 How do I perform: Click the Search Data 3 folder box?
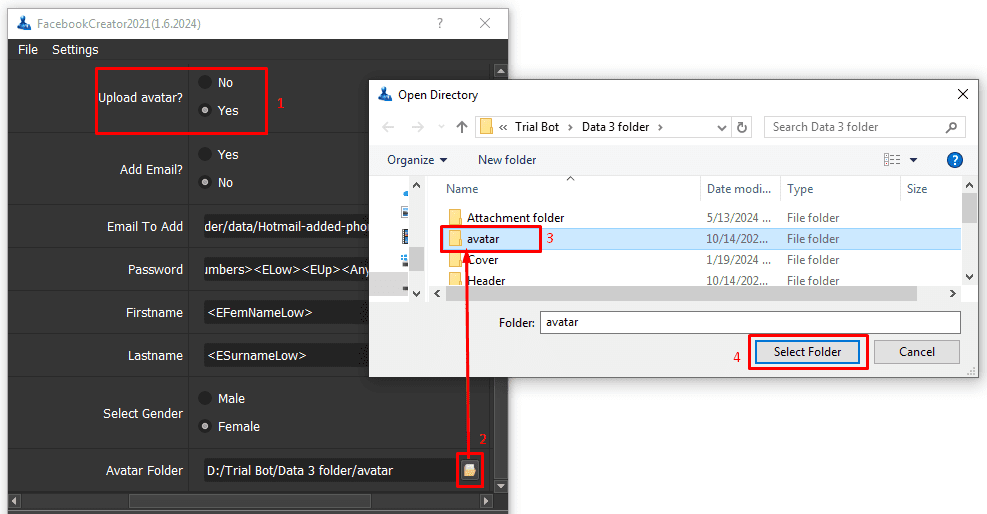(864, 127)
